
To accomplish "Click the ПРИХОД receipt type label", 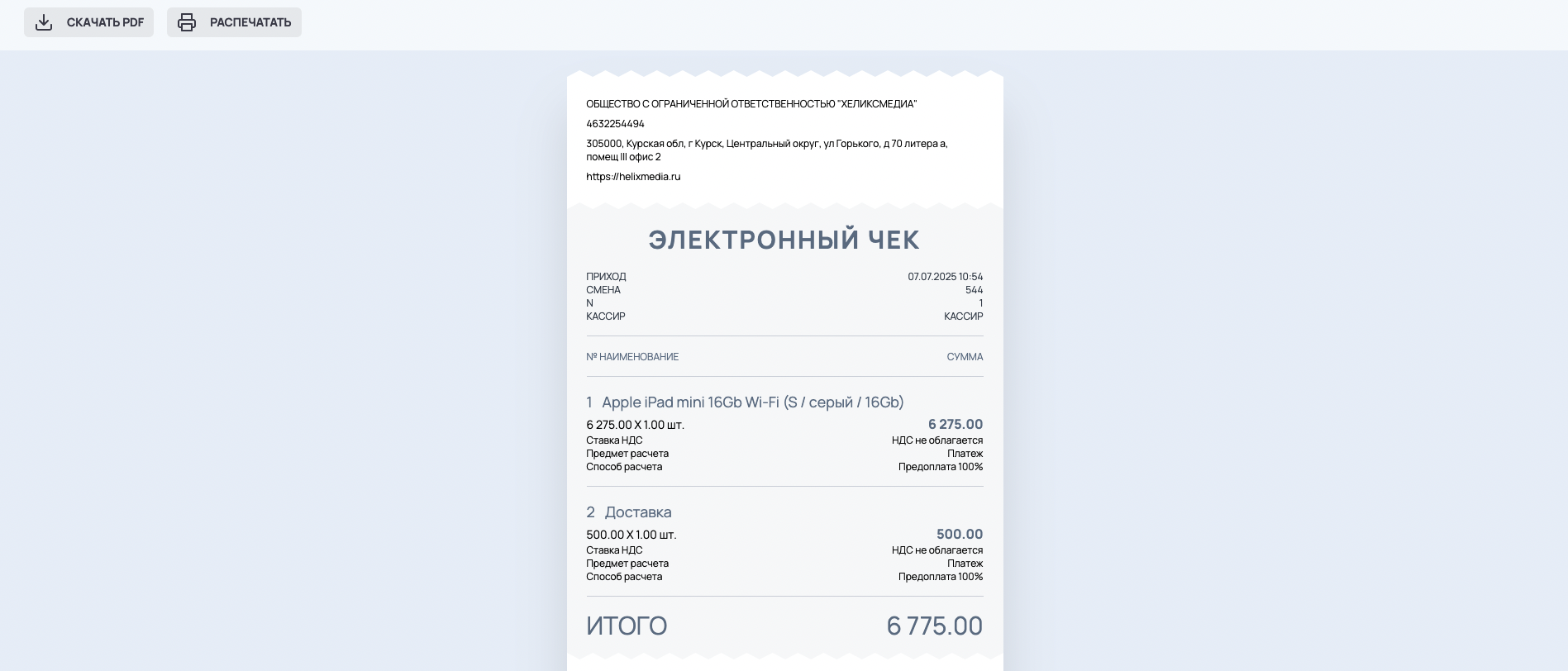I will click(606, 277).
